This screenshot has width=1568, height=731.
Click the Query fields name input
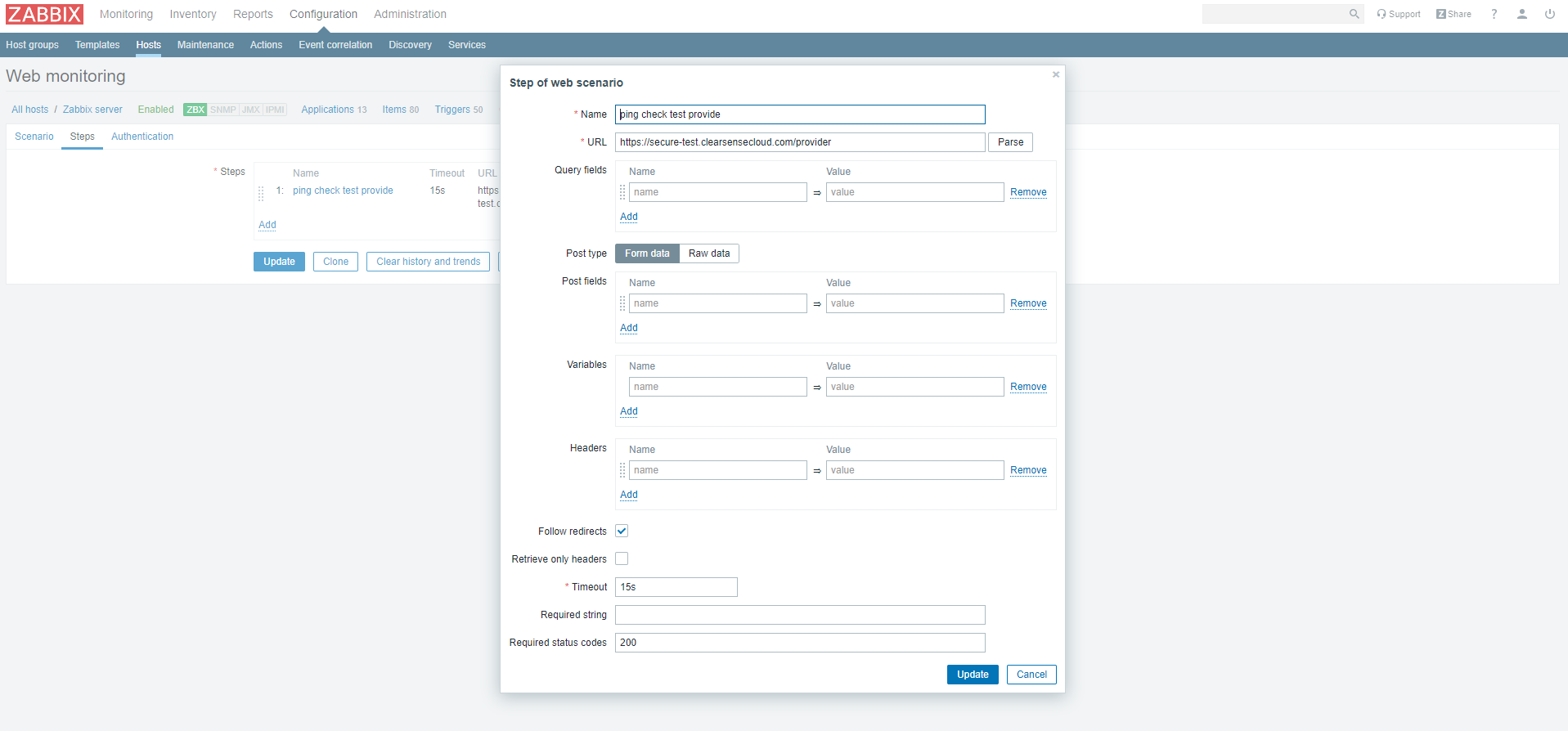pos(718,192)
